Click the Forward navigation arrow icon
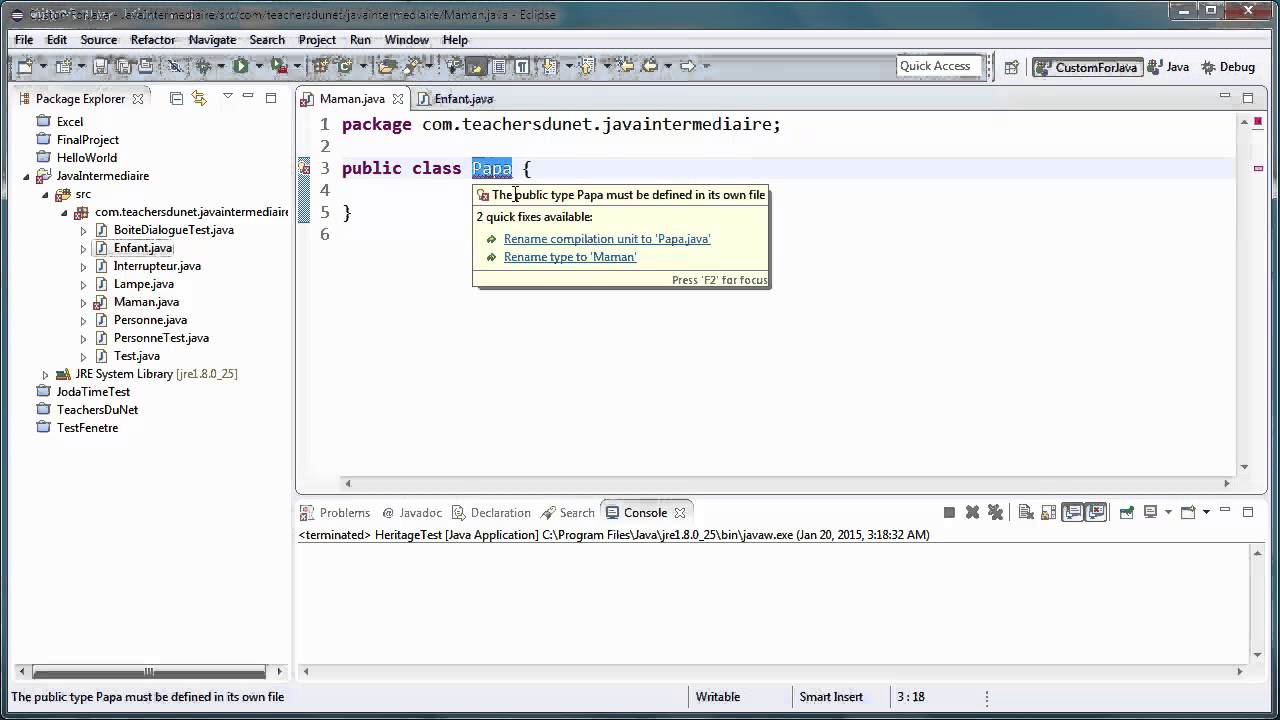The height and width of the screenshot is (720, 1280). (x=688, y=66)
